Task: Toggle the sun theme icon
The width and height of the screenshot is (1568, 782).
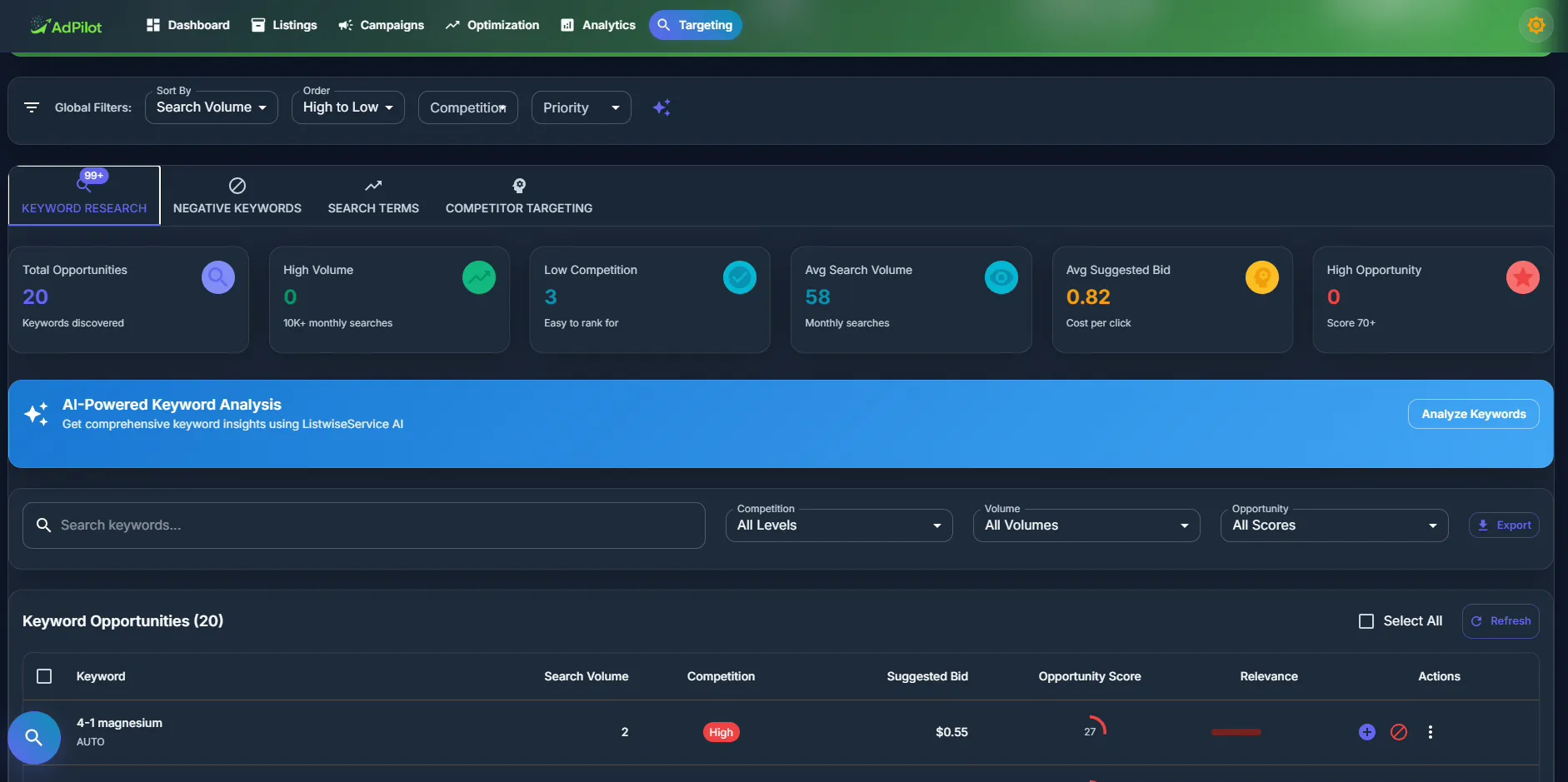Action: click(x=1536, y=25)
